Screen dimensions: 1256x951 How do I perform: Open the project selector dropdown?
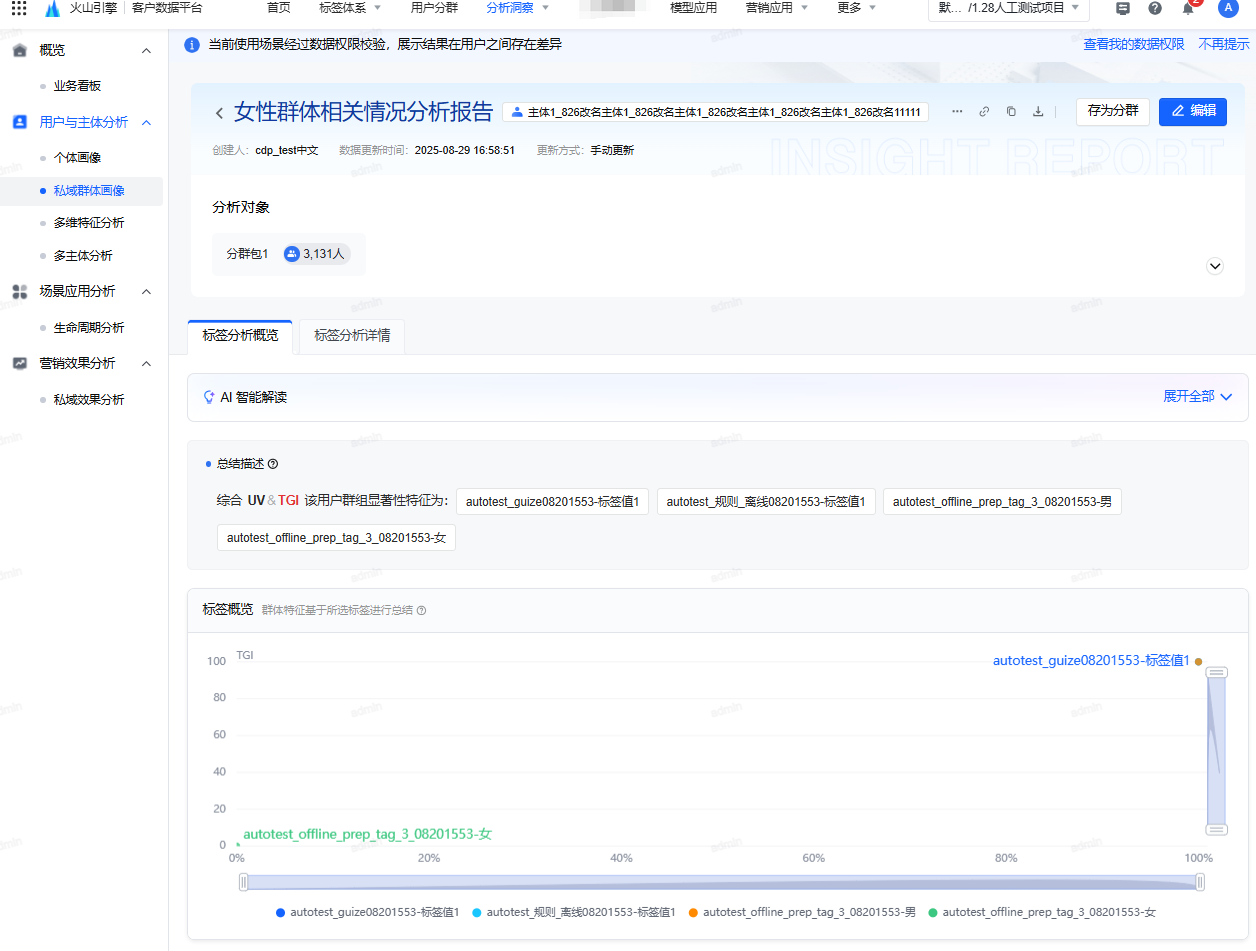[1009, 9]
